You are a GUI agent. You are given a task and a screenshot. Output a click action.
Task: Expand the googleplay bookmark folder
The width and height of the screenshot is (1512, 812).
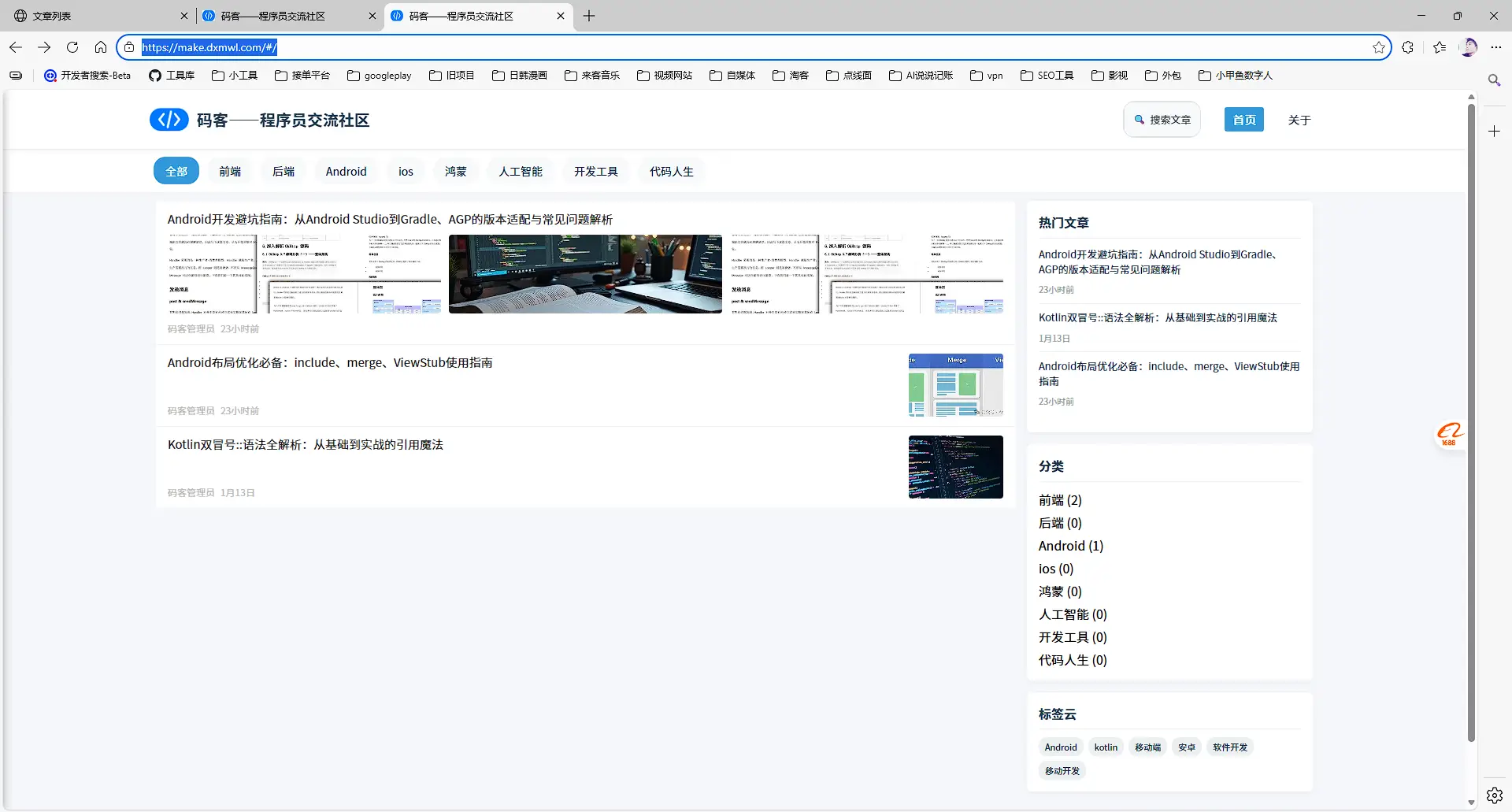click(x=380, y=76)
